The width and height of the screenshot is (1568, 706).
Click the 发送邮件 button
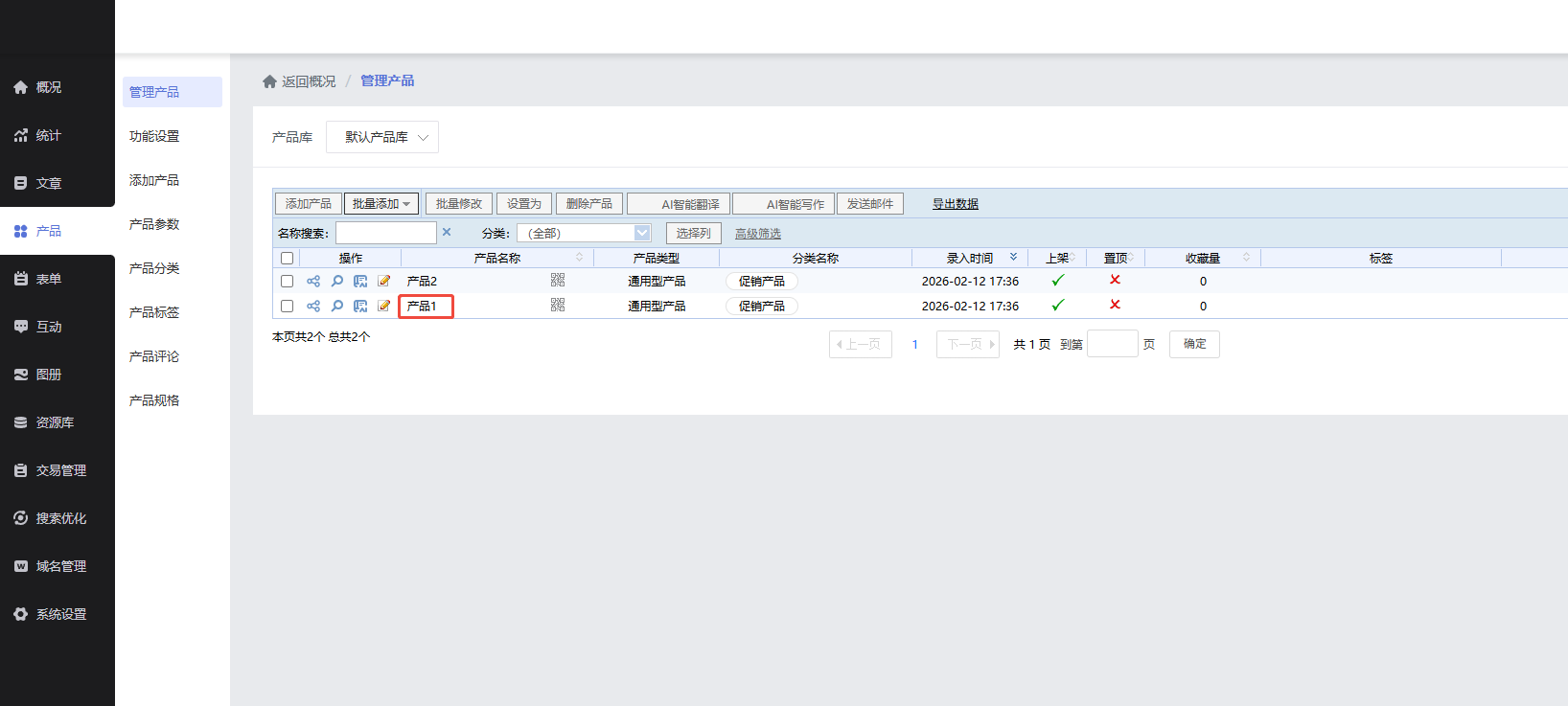pyautogui.click(x=870, y=204)
